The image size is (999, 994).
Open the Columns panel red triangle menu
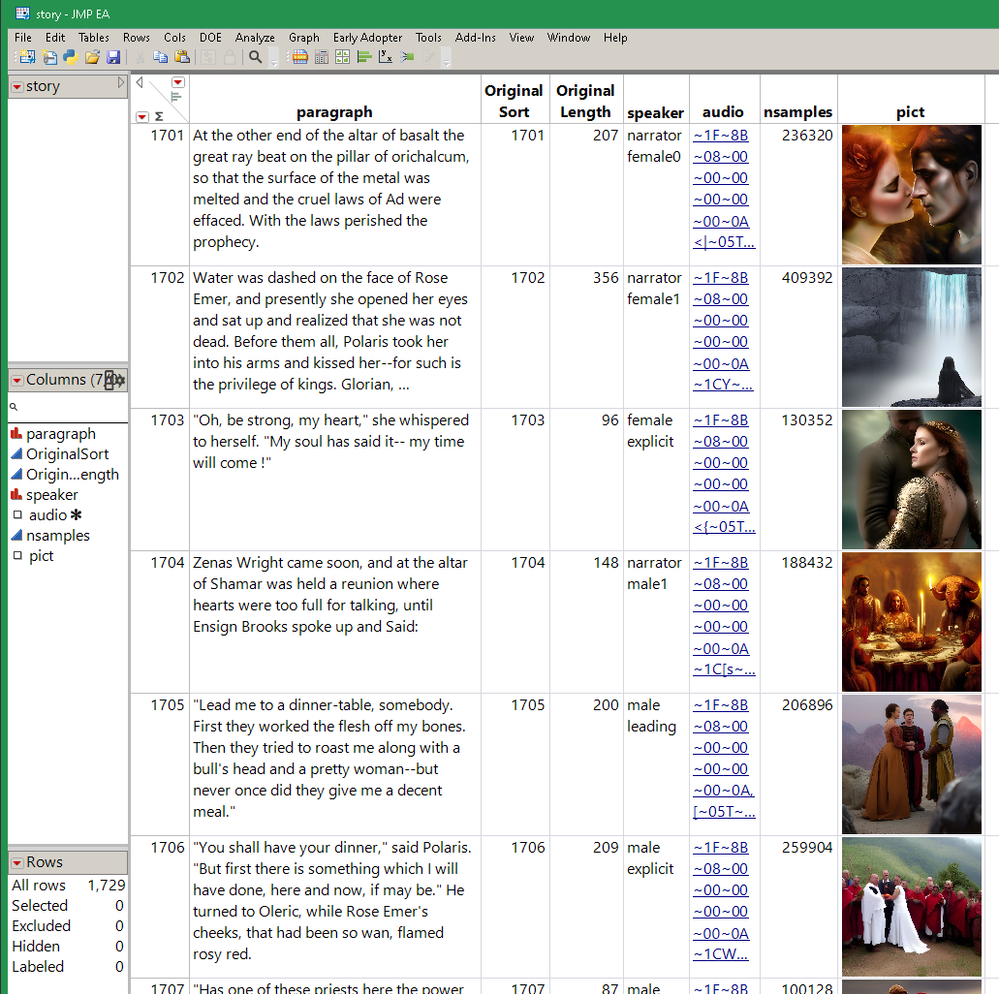pos(17,380)
